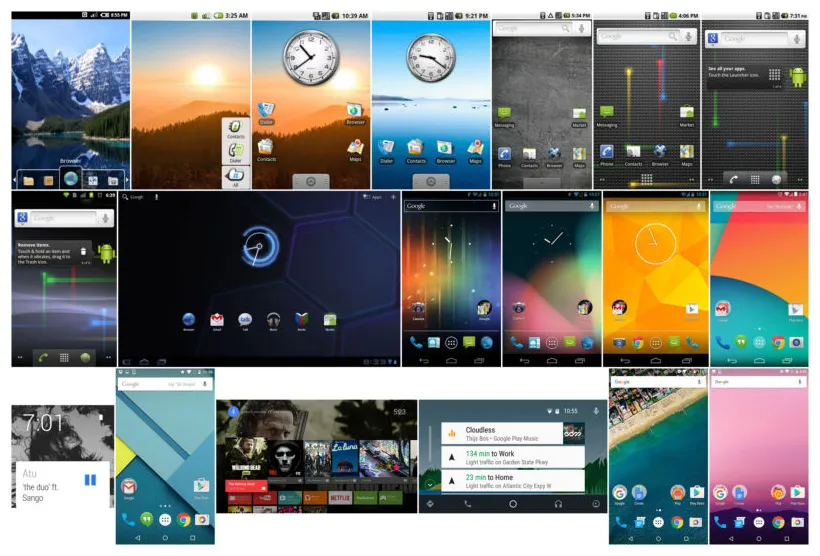Open Market on the 5:34 PM screen
The width and height of the screenshot is (820, 556).
point(579,117)
